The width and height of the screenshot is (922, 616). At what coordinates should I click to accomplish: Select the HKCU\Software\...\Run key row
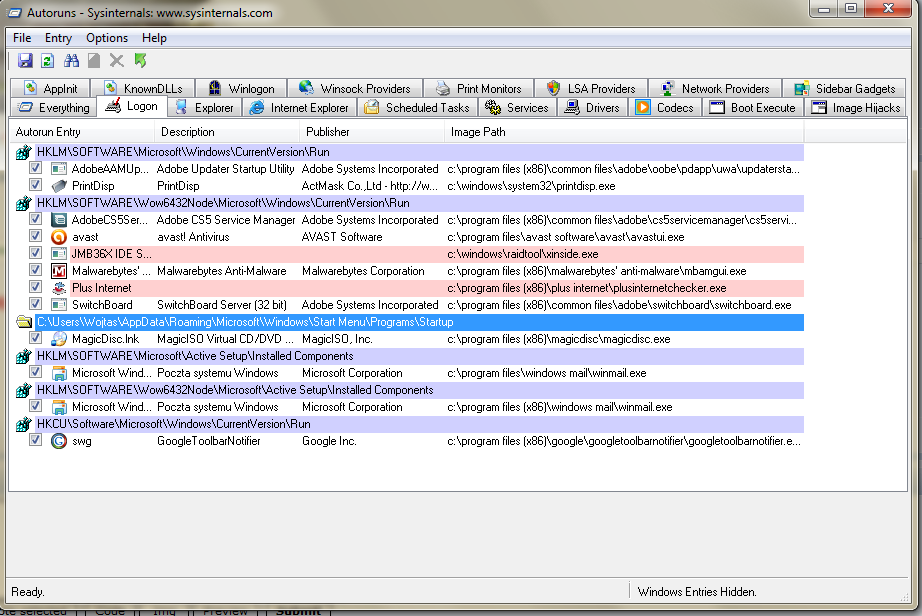point(419,424)
